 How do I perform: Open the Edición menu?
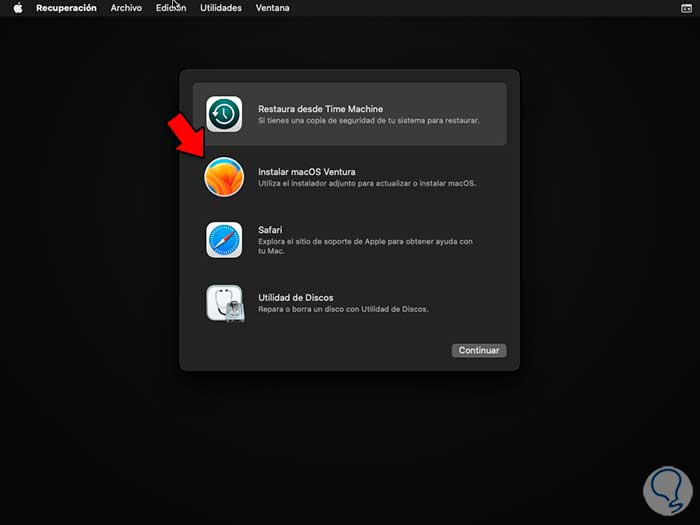click(x=171, y=8)
